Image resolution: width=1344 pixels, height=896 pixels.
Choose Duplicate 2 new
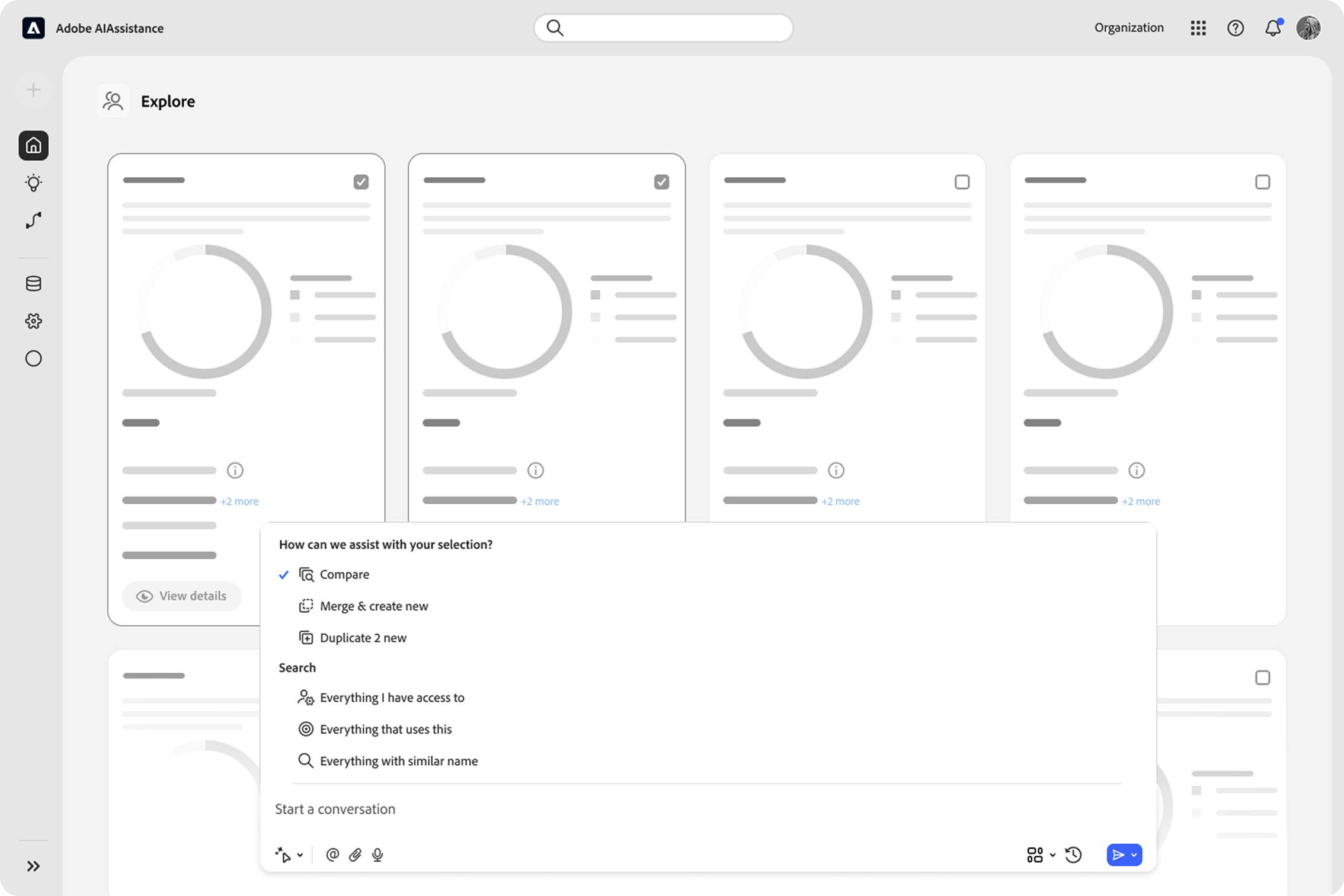pyautogui.click(x=363, y=638)
